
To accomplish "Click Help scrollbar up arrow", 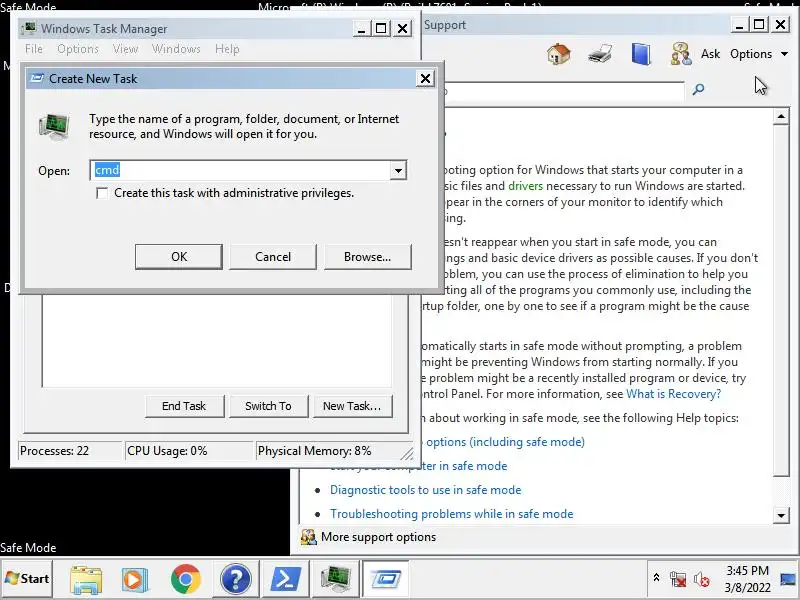I will (x=781, y=117).
